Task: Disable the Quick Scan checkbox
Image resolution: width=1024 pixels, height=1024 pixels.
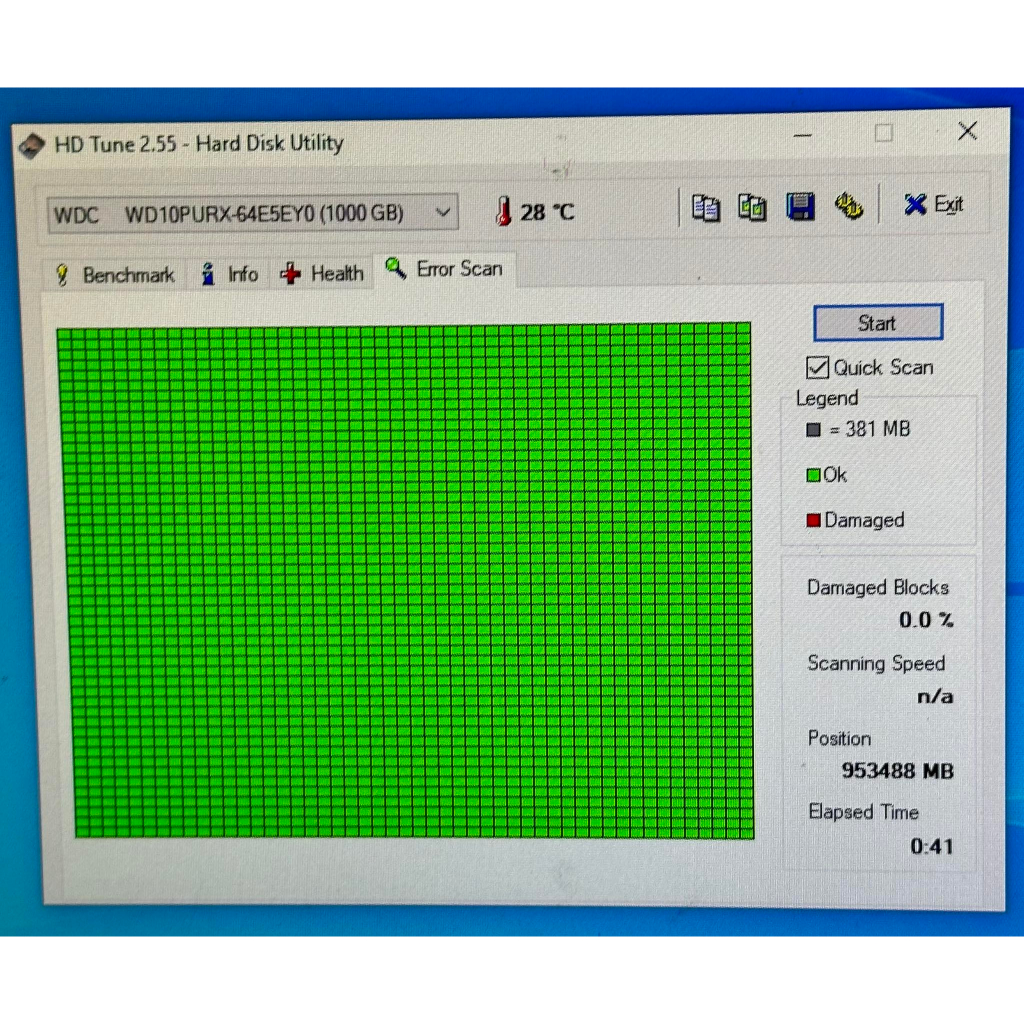Action: pyautogui.click(x=818, y=367)
